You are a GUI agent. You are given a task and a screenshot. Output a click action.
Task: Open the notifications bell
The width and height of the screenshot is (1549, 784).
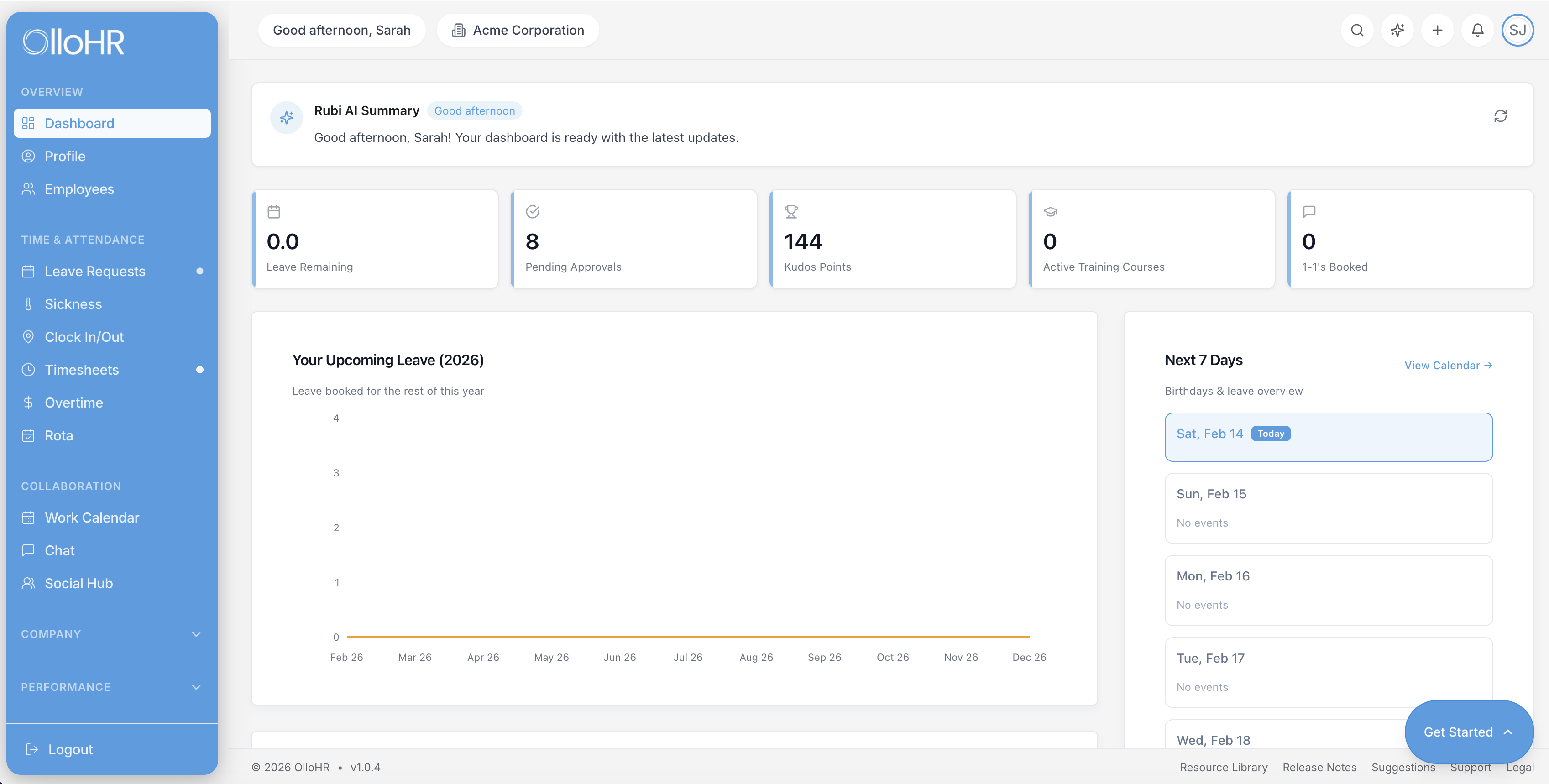pos(1477,30)
